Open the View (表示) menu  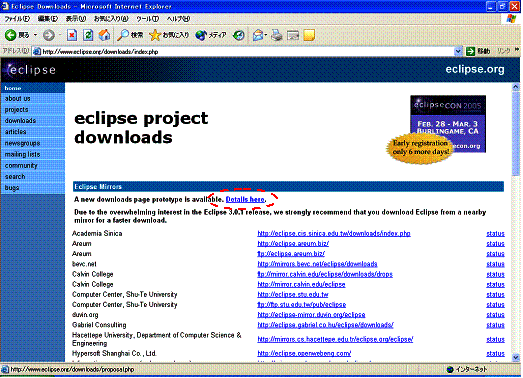tap(75, 19)
